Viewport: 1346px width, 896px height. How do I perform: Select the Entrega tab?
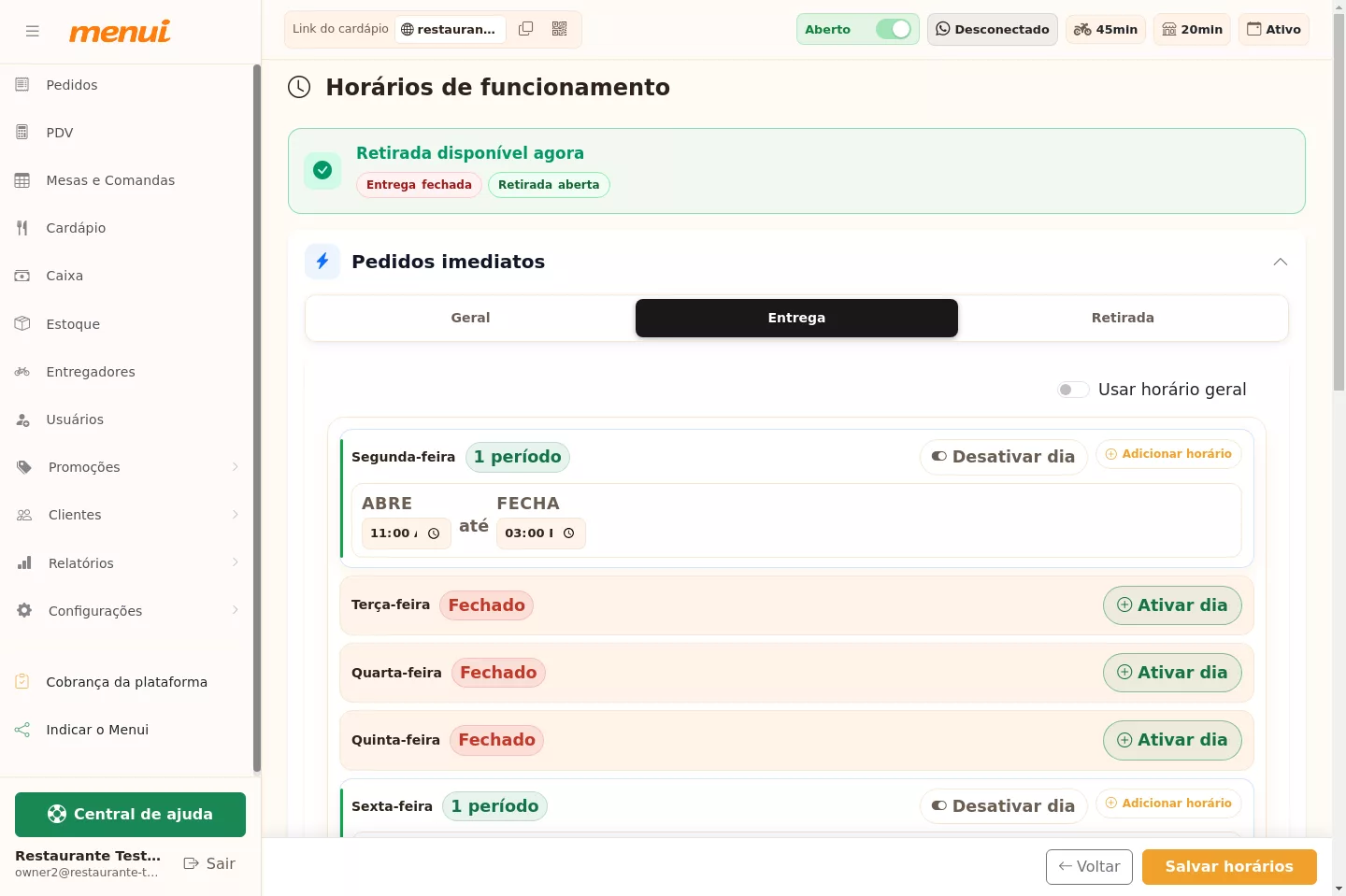(796, 318)
